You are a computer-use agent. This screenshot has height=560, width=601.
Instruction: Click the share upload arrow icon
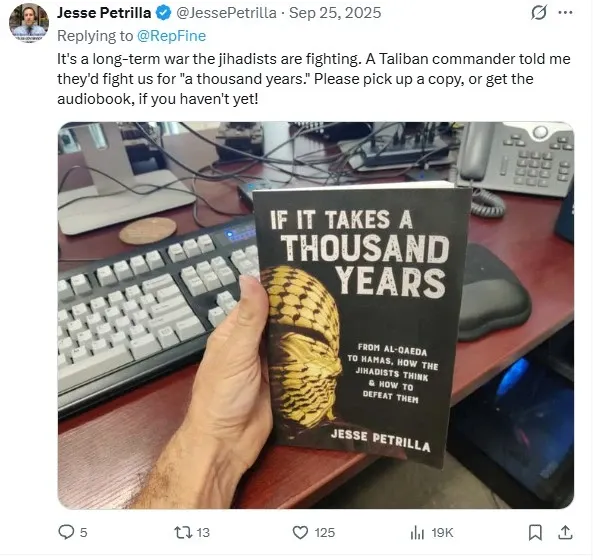tap(565, 532)
